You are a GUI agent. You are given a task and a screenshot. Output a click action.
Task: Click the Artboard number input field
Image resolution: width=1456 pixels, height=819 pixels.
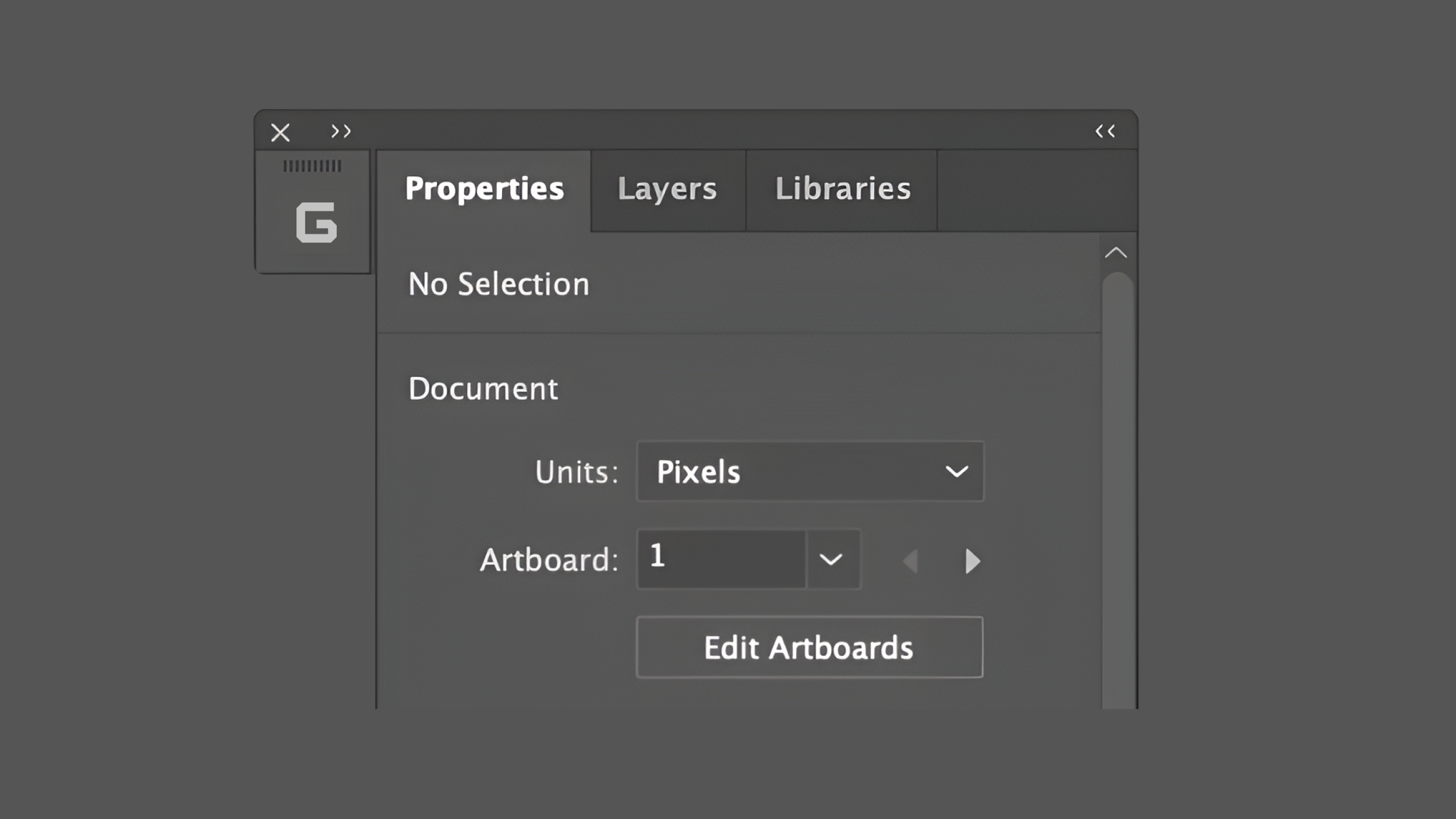[x=721, y=558]
